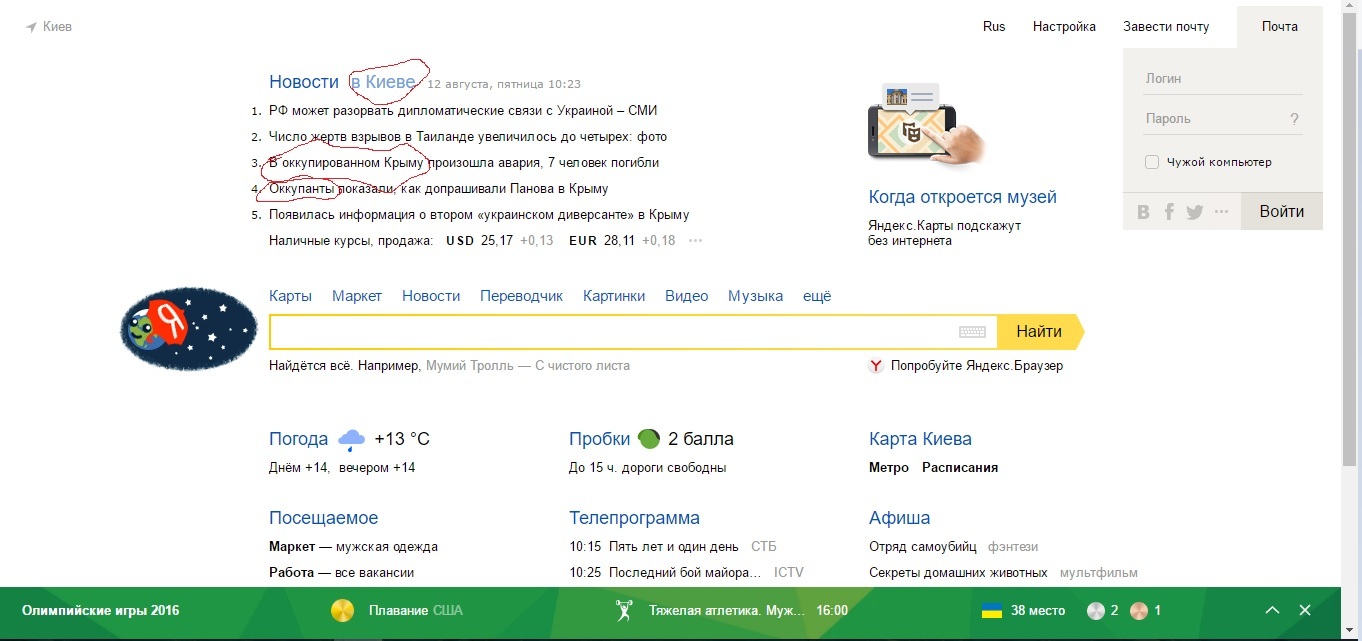
Task: Open the museum maps phone illustration
Action: point(925,123)
